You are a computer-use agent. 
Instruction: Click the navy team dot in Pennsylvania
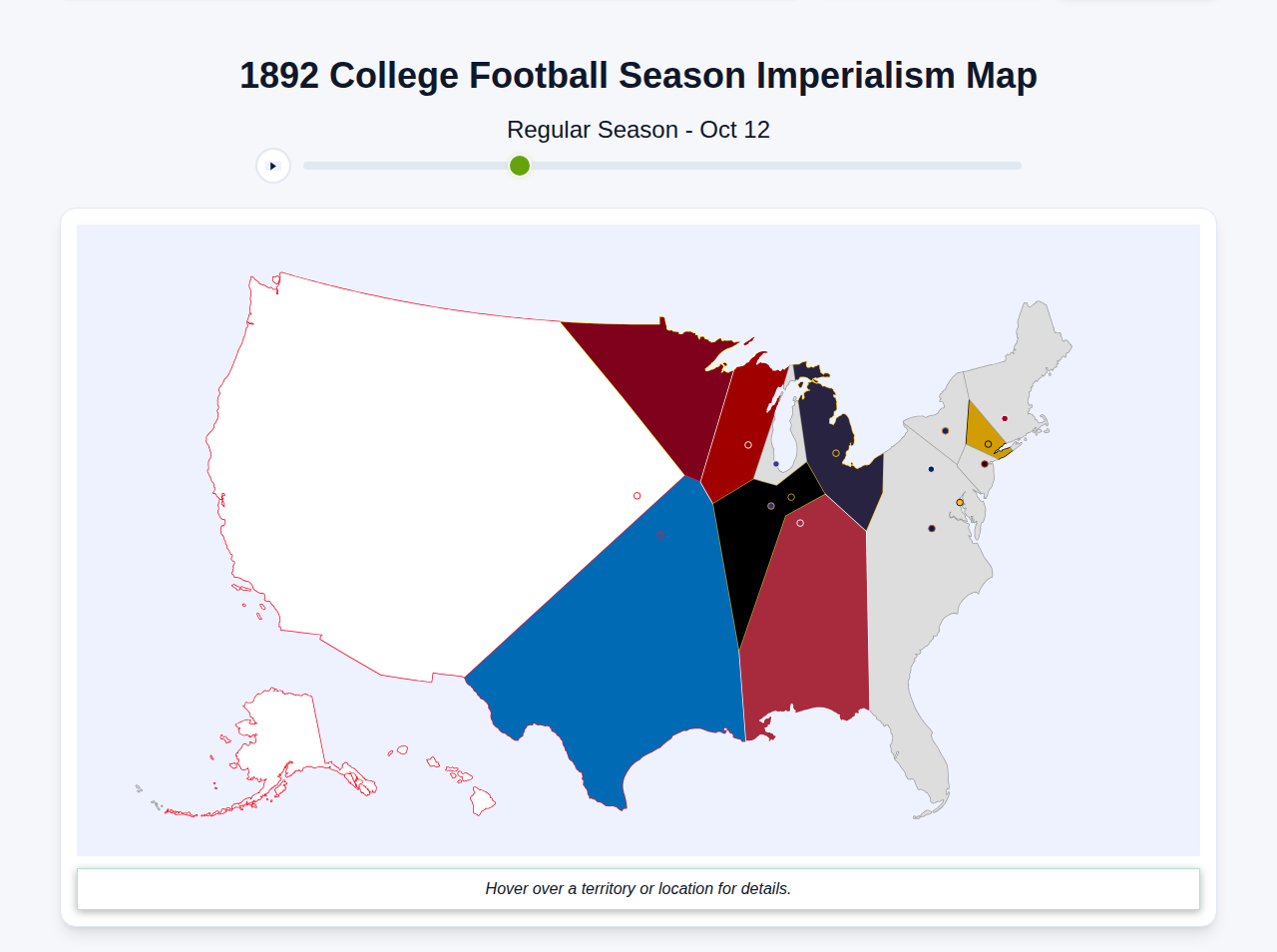click(931, 469)
